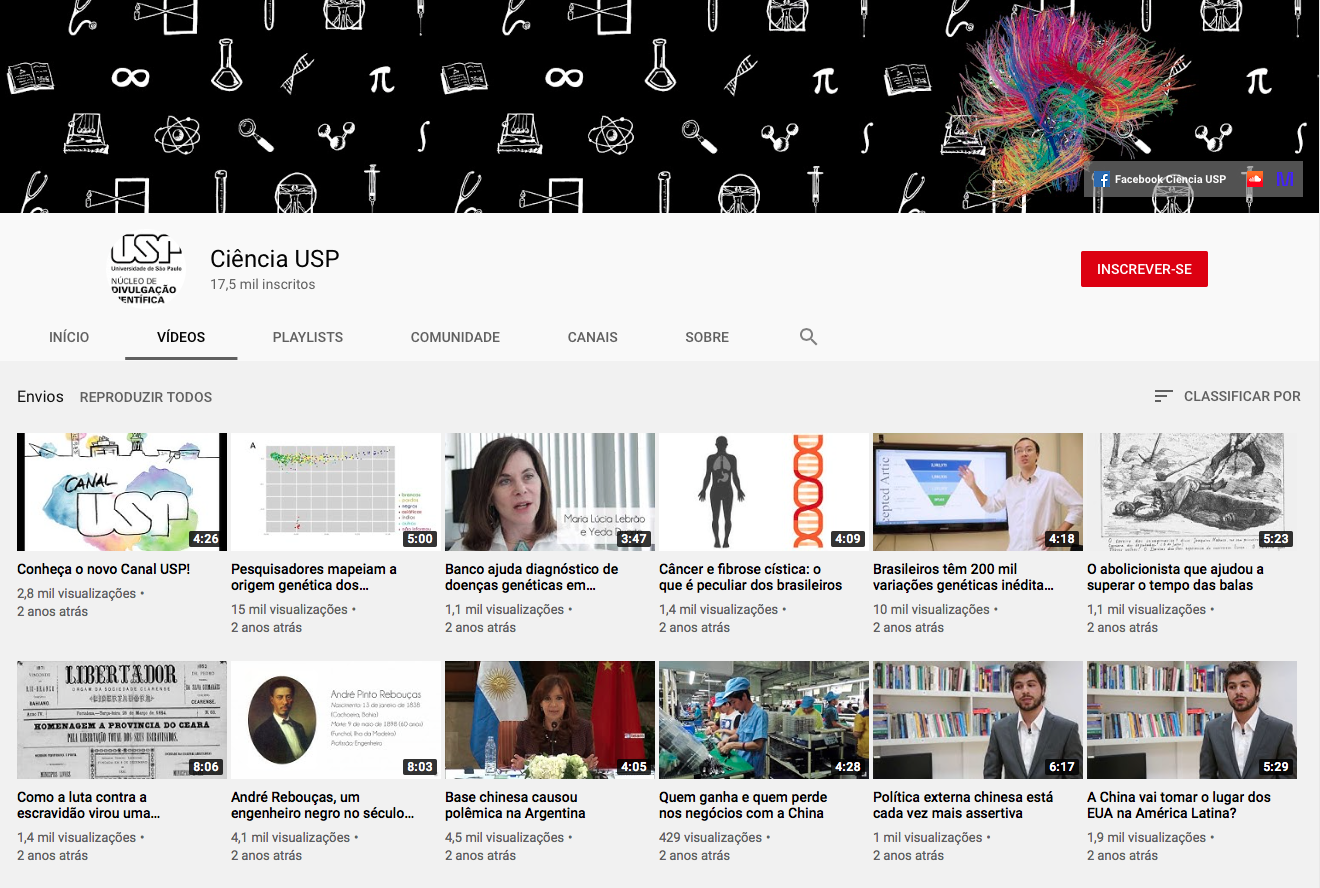This screenshot has width=1320, height=888.
Task: Open title Quem ganha e quem perde nos negócios
Action: tap(743, 805)
